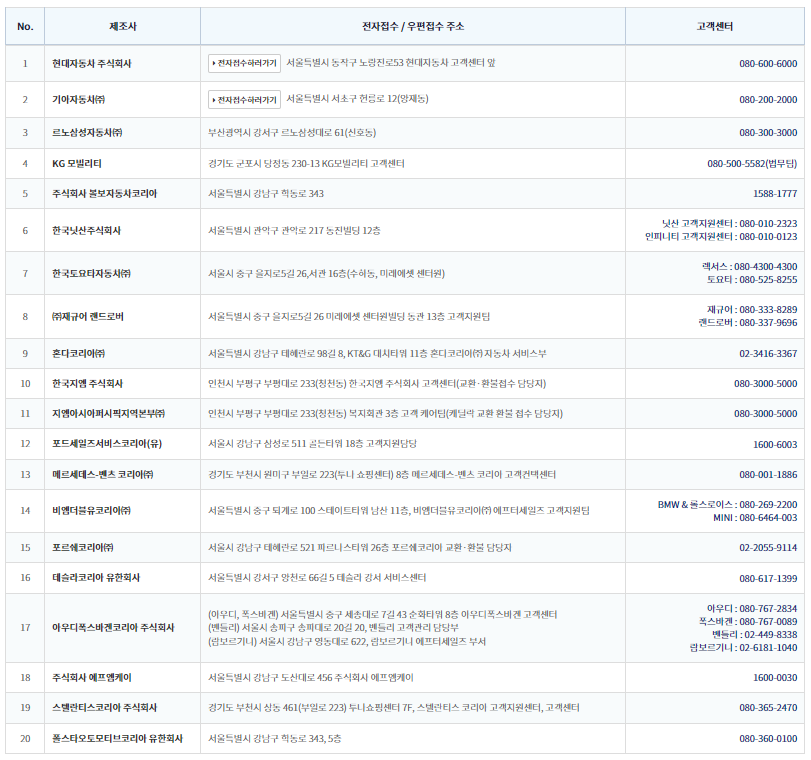This screenshot has width=811, height=760.
Task: Select 토요타 number 080-525-8255
Action: 768,279
